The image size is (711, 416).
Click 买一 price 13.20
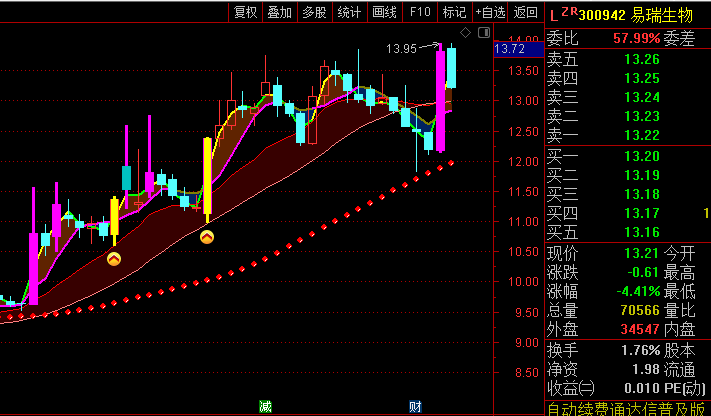(x=642, y=157)
